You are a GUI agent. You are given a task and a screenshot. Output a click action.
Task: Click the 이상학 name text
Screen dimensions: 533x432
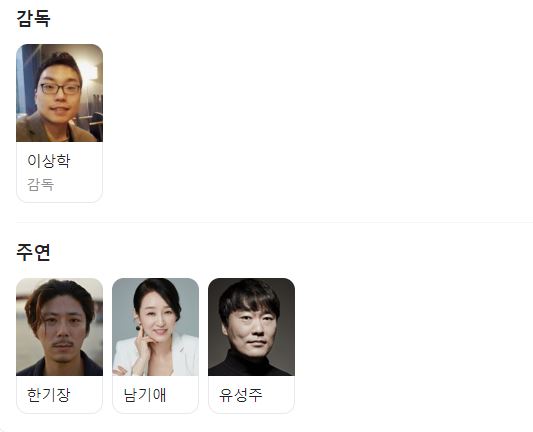49,161
